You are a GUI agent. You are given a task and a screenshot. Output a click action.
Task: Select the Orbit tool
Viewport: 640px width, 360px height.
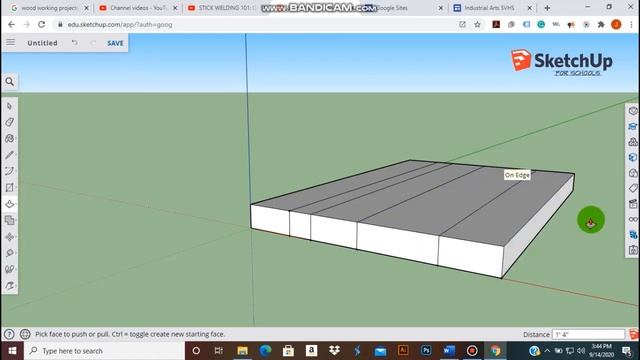click(9, 286)
